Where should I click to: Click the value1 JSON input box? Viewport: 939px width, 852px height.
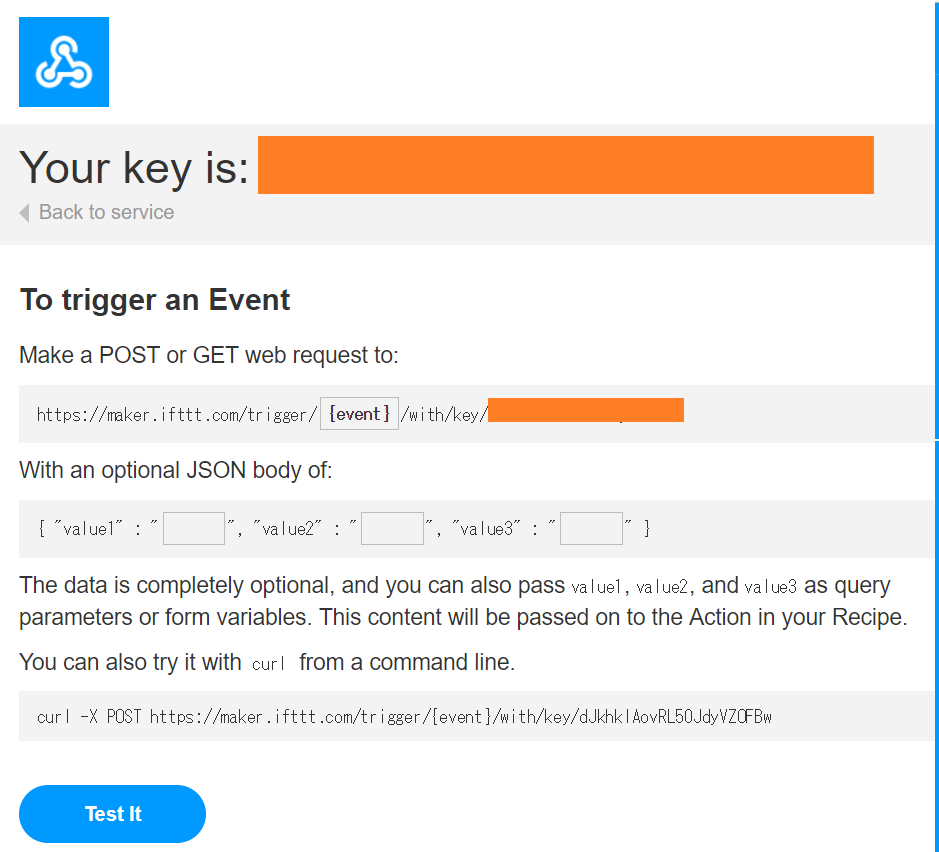(194, 528)
